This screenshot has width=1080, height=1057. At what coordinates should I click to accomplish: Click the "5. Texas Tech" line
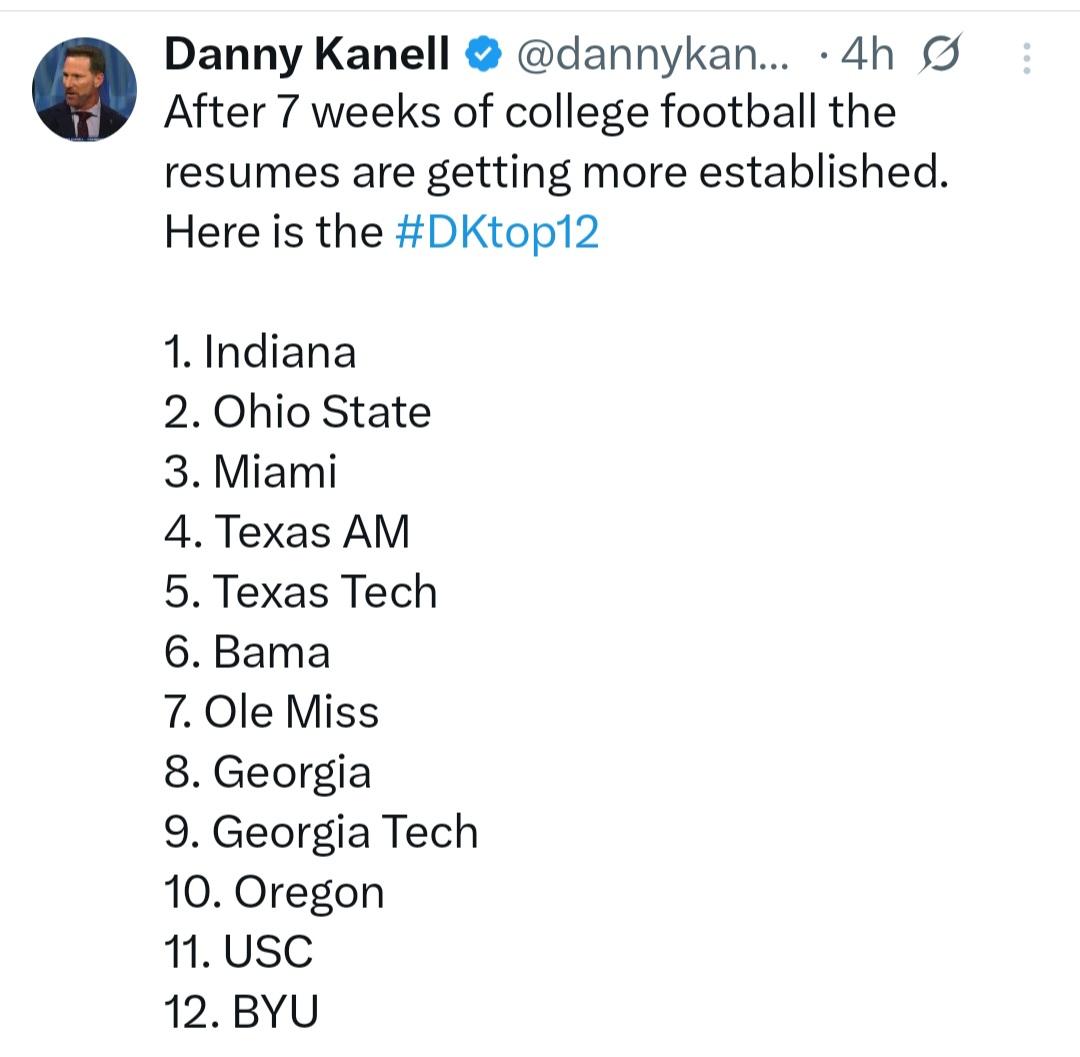click(300, 592)
